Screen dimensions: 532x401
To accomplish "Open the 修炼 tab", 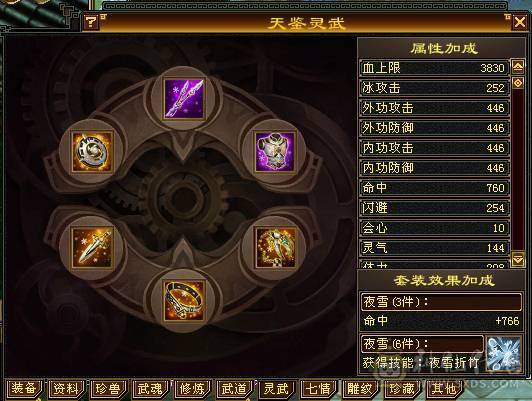I will point(192,389).
